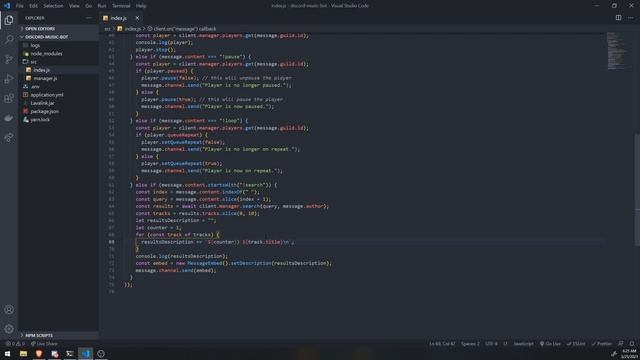
Task: Click the notifications bell in status bar
Action: tap(632, 344)
